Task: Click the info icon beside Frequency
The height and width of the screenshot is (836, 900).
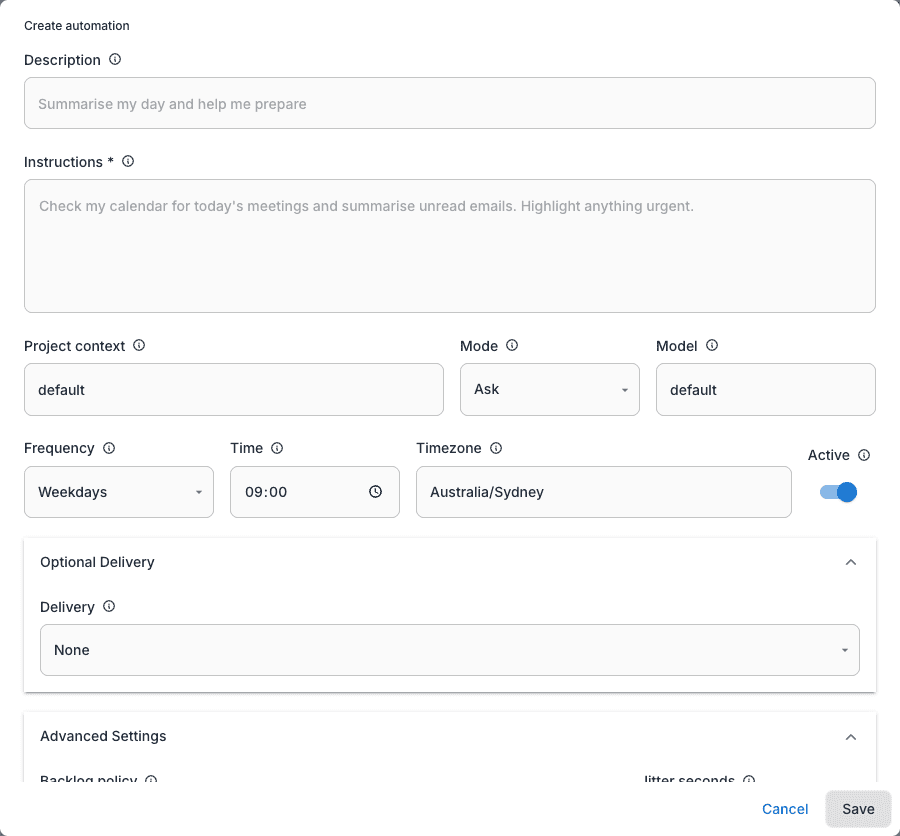Action: [x=109, y=448]
